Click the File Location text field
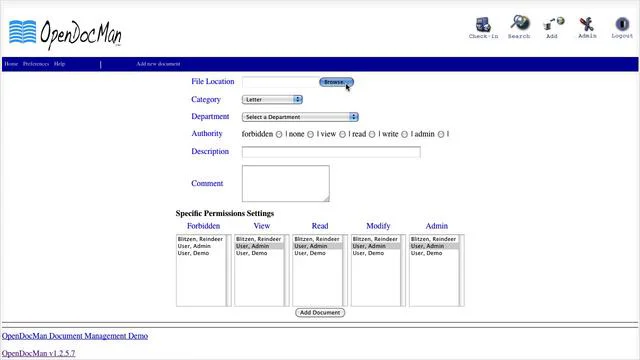 point(280,82)
